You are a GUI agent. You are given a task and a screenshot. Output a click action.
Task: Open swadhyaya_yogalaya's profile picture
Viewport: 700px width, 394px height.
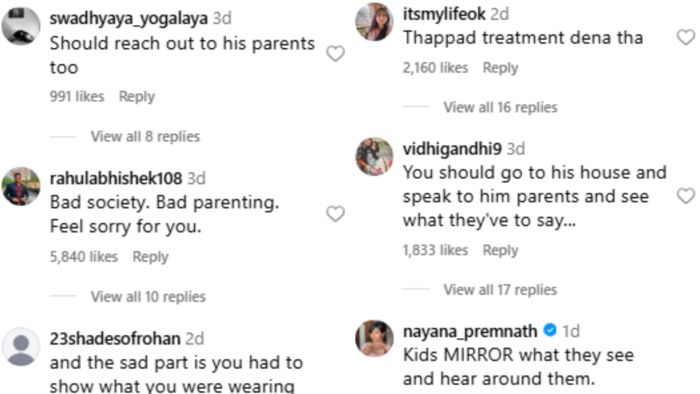(x=21, y=26)
